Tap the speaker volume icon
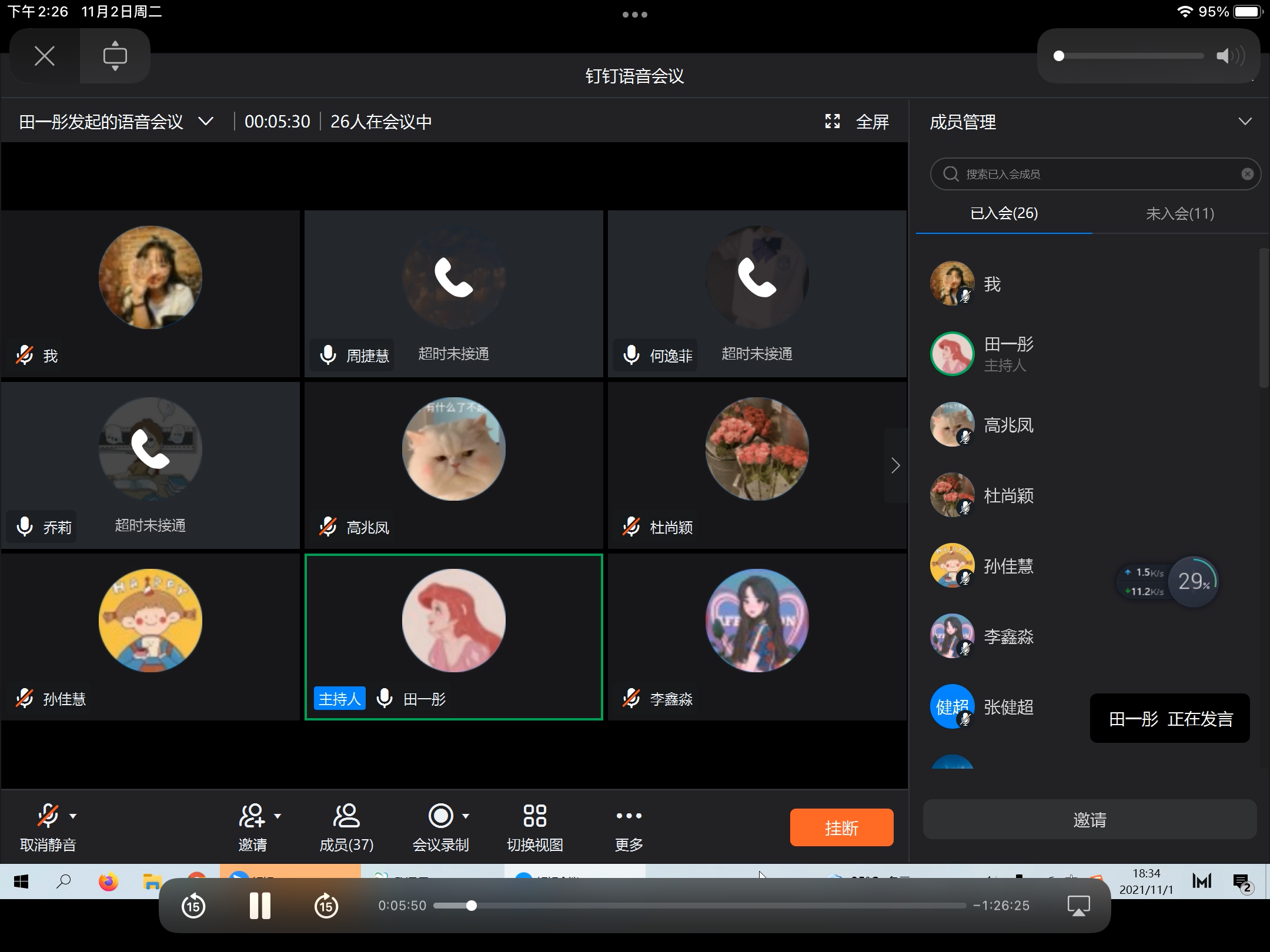Image resolution: width=1270 pixels, height=952 pixels. point(1230,56)
